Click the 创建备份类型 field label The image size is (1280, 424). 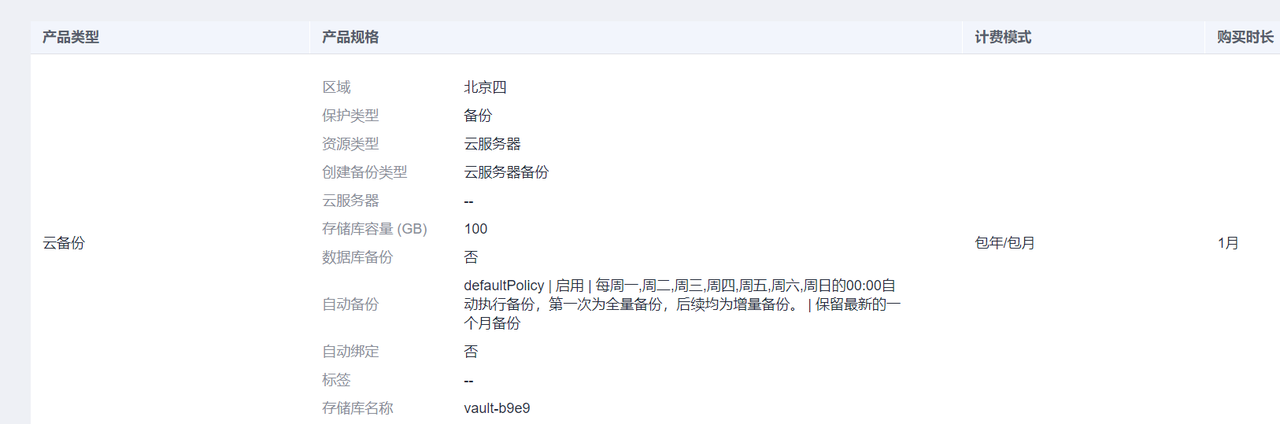(x=364, y=172)
